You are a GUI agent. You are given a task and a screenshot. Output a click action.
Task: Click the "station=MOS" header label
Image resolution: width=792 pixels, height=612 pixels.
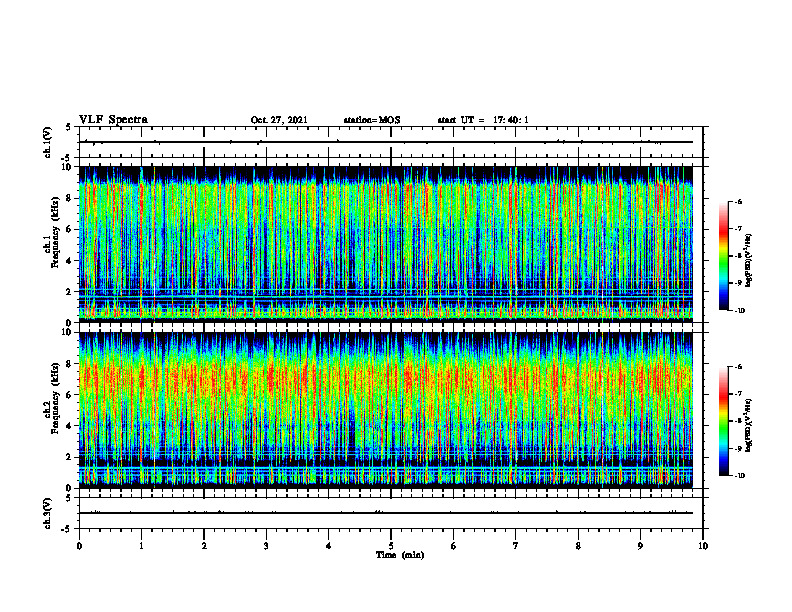372,120
